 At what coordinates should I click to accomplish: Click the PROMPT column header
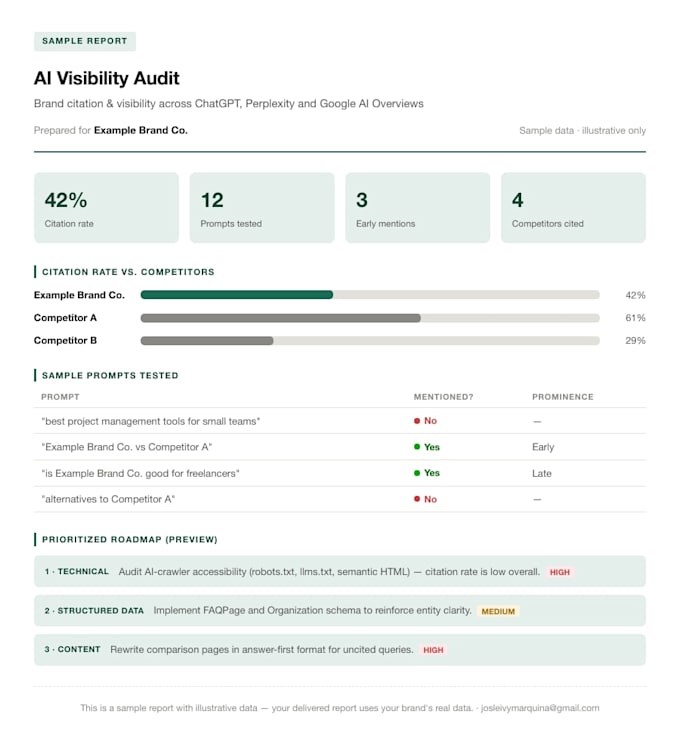coord(60,397)
